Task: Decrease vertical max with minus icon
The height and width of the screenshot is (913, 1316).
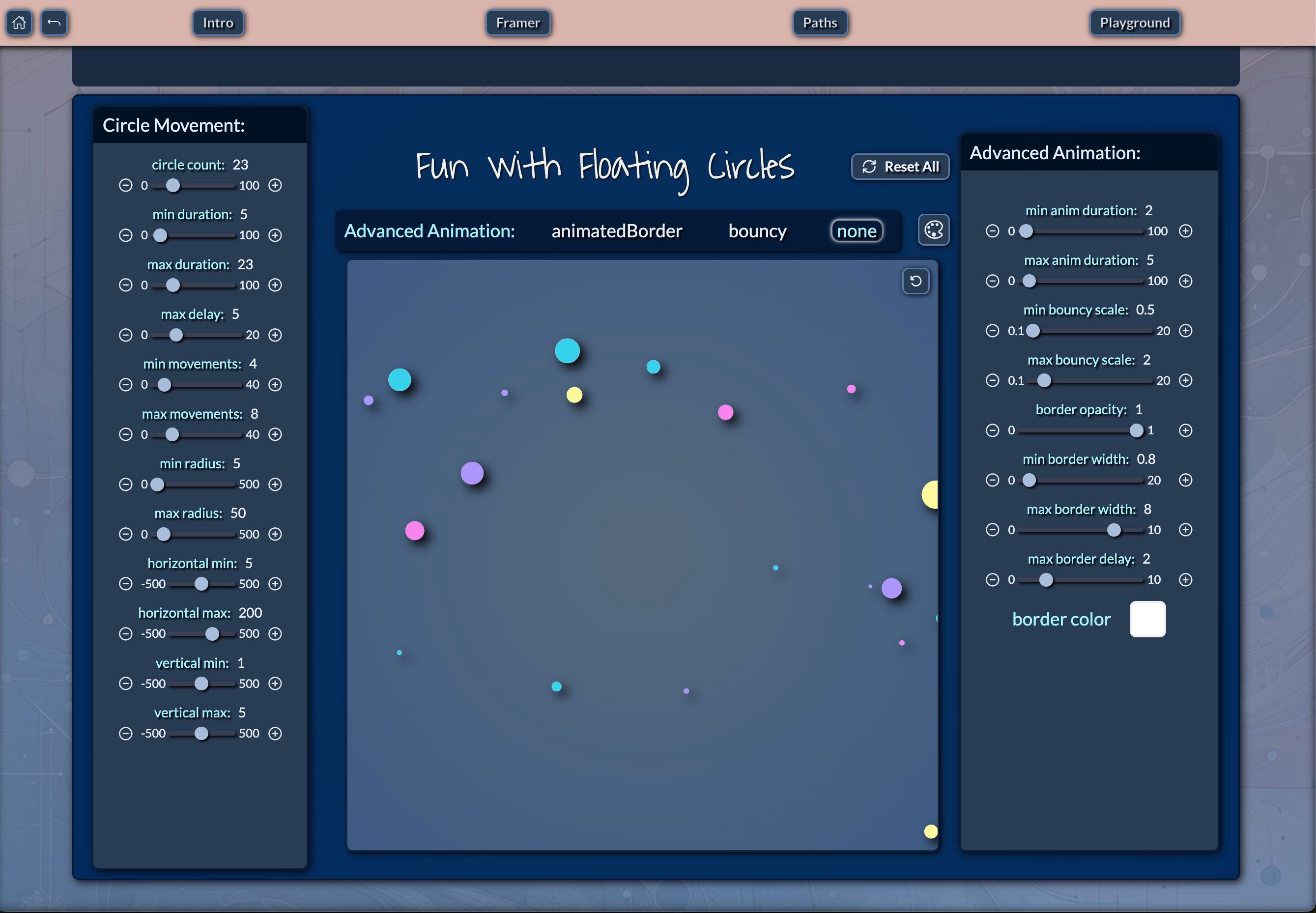Action: click(x=125, y=733)
